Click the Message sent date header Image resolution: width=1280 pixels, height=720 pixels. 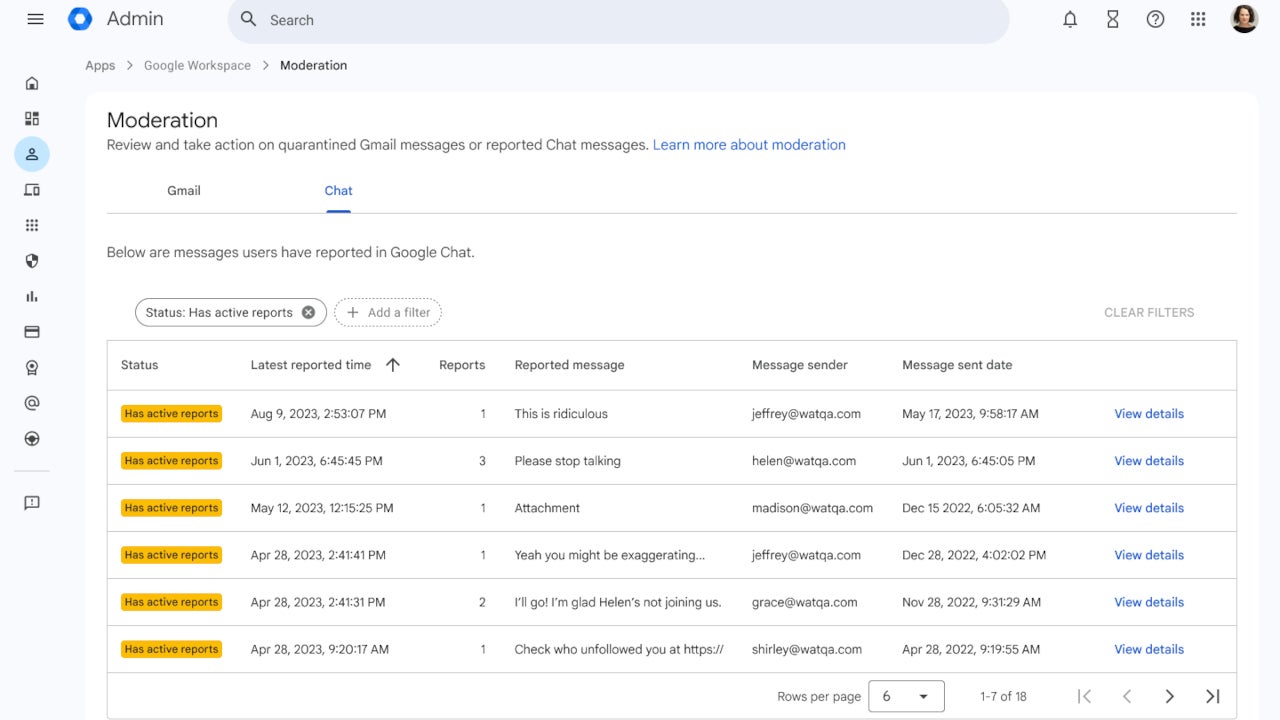957,365
